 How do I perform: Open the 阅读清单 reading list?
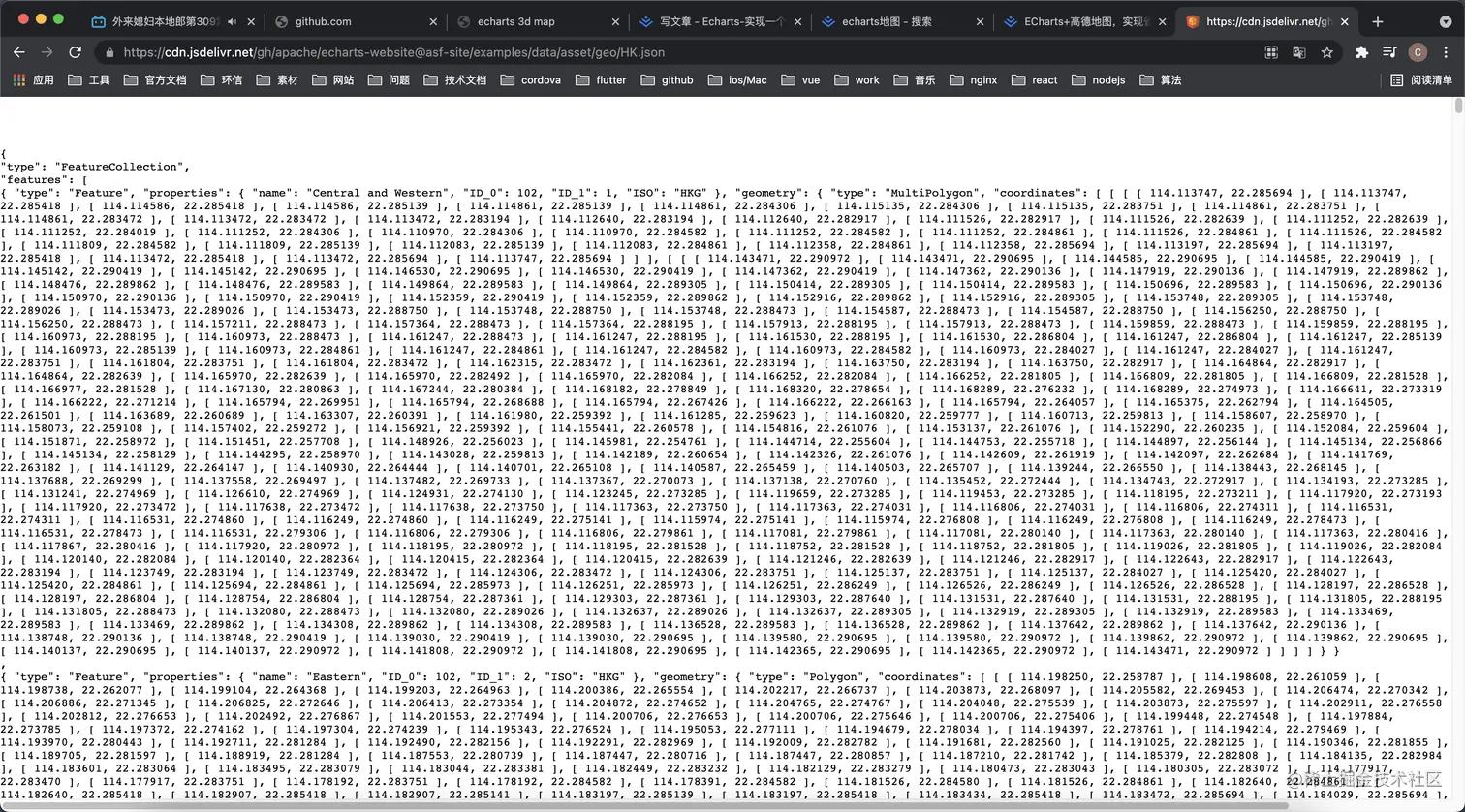1421,80
